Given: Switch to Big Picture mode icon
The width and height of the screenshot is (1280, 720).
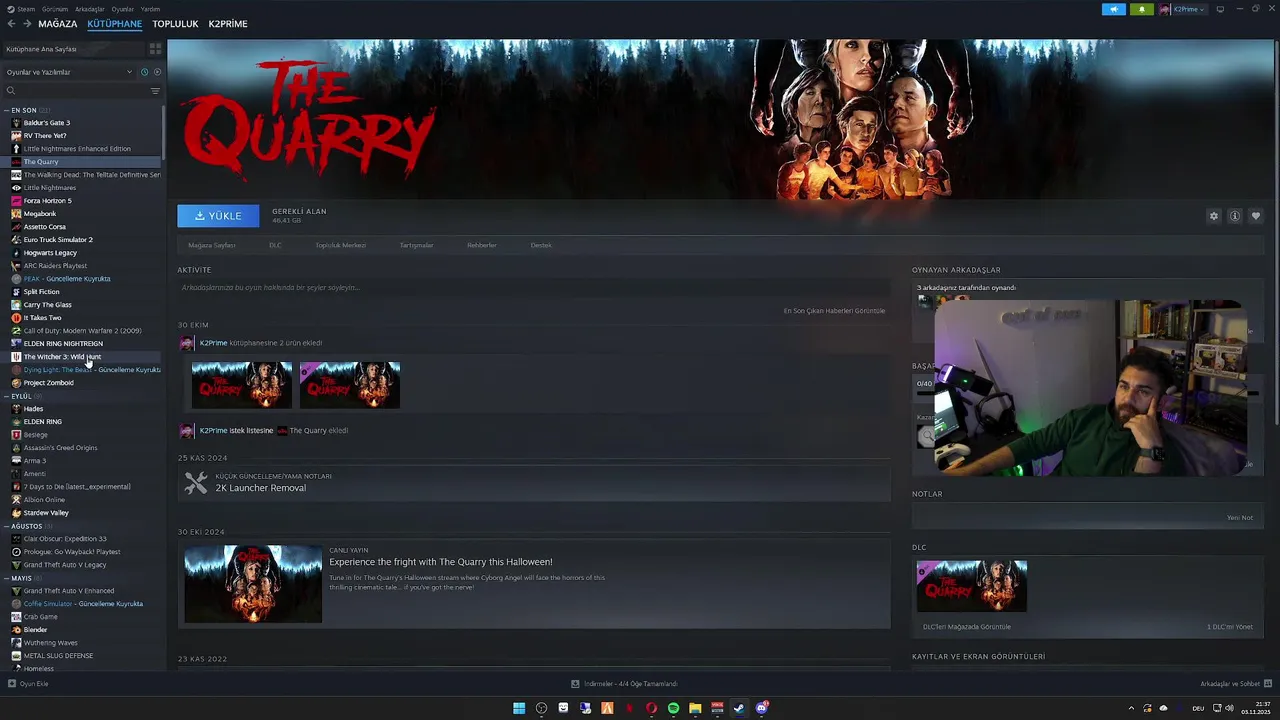Looking at the screenshot, I should (1220, 9).
